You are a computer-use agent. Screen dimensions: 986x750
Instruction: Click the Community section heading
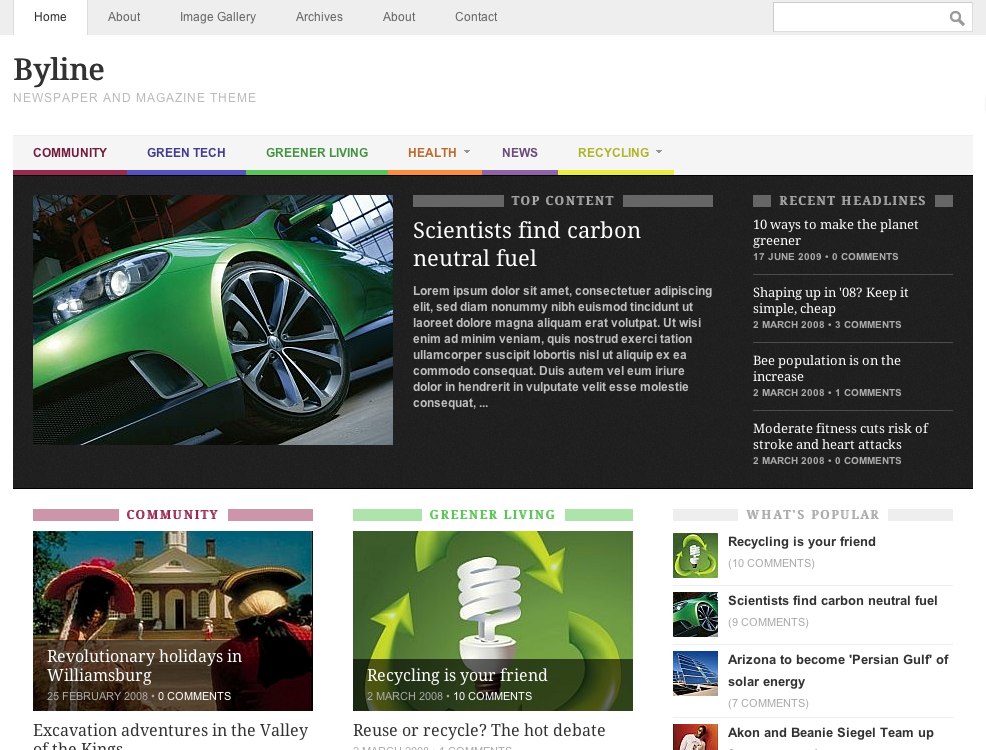[172, 515]
